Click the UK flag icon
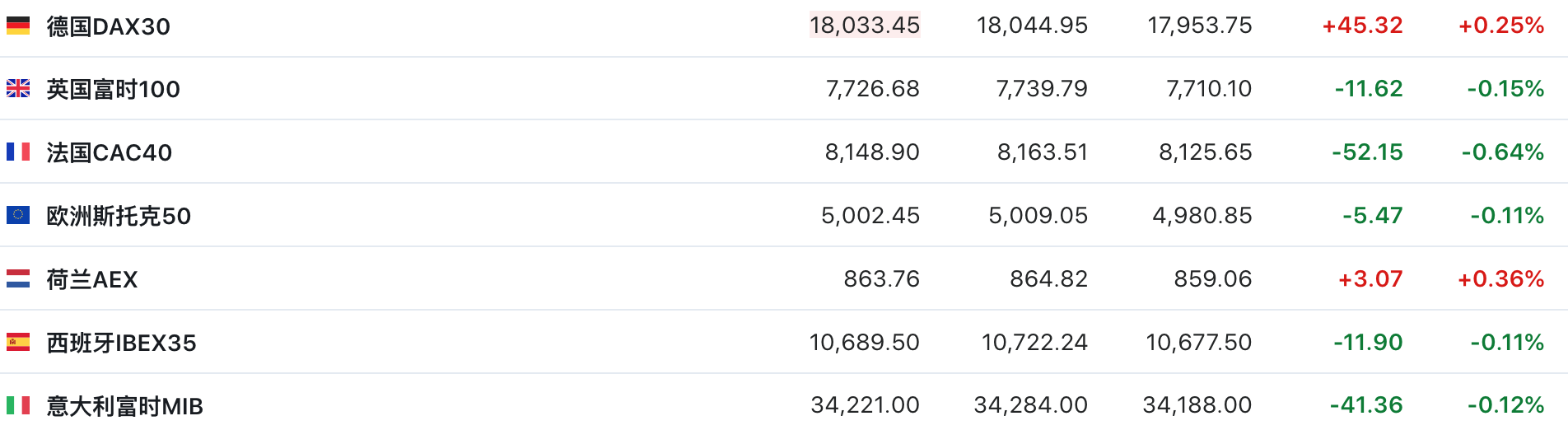This screenshot has height=430, width=1568. coord(18,89)
